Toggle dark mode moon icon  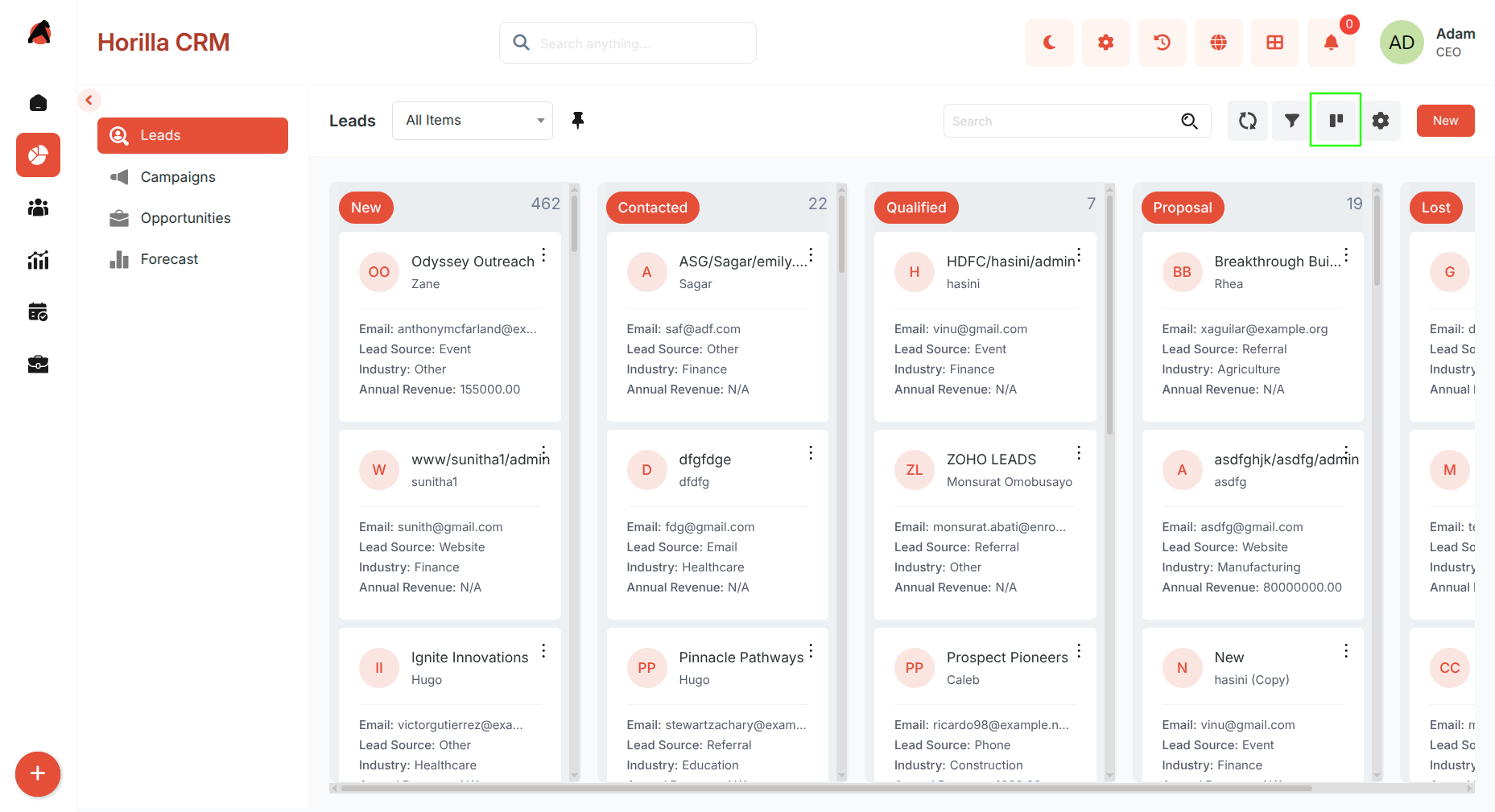point(1049,43)
